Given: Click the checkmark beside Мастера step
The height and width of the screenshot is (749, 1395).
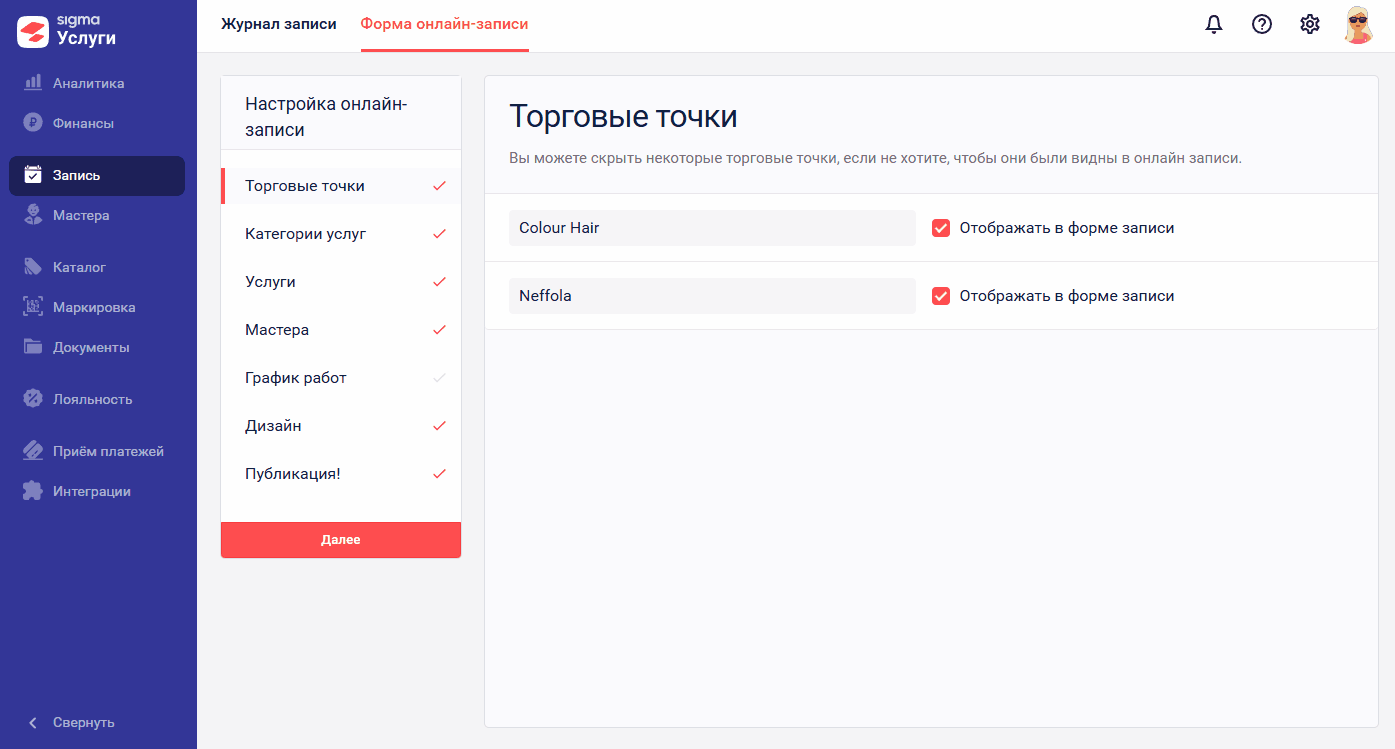Looking at the screenshot, I should [439, 330].
